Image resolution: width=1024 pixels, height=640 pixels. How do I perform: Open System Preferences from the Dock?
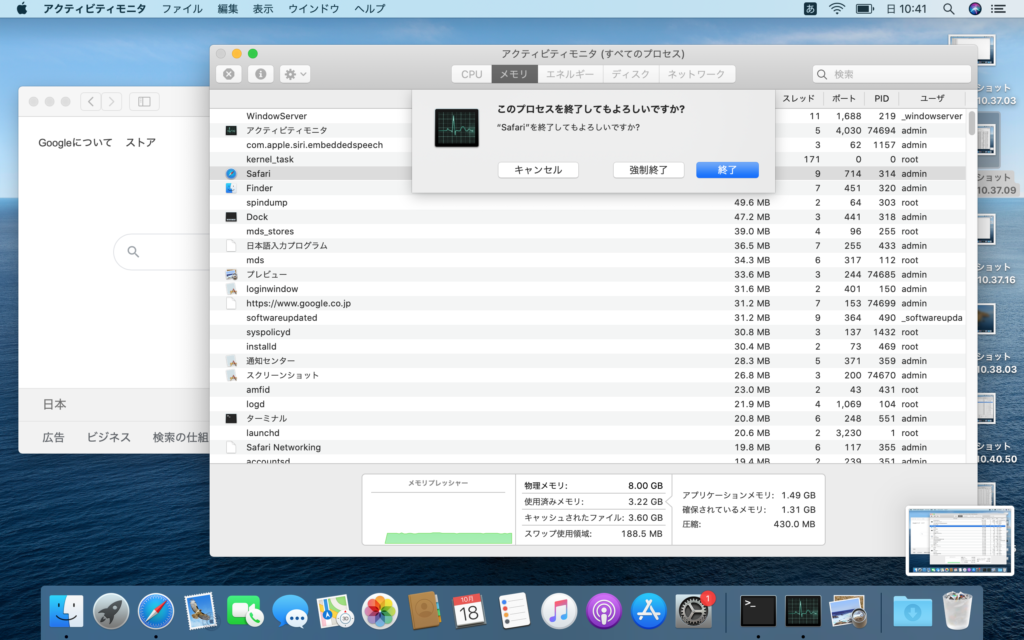point(694,612)
